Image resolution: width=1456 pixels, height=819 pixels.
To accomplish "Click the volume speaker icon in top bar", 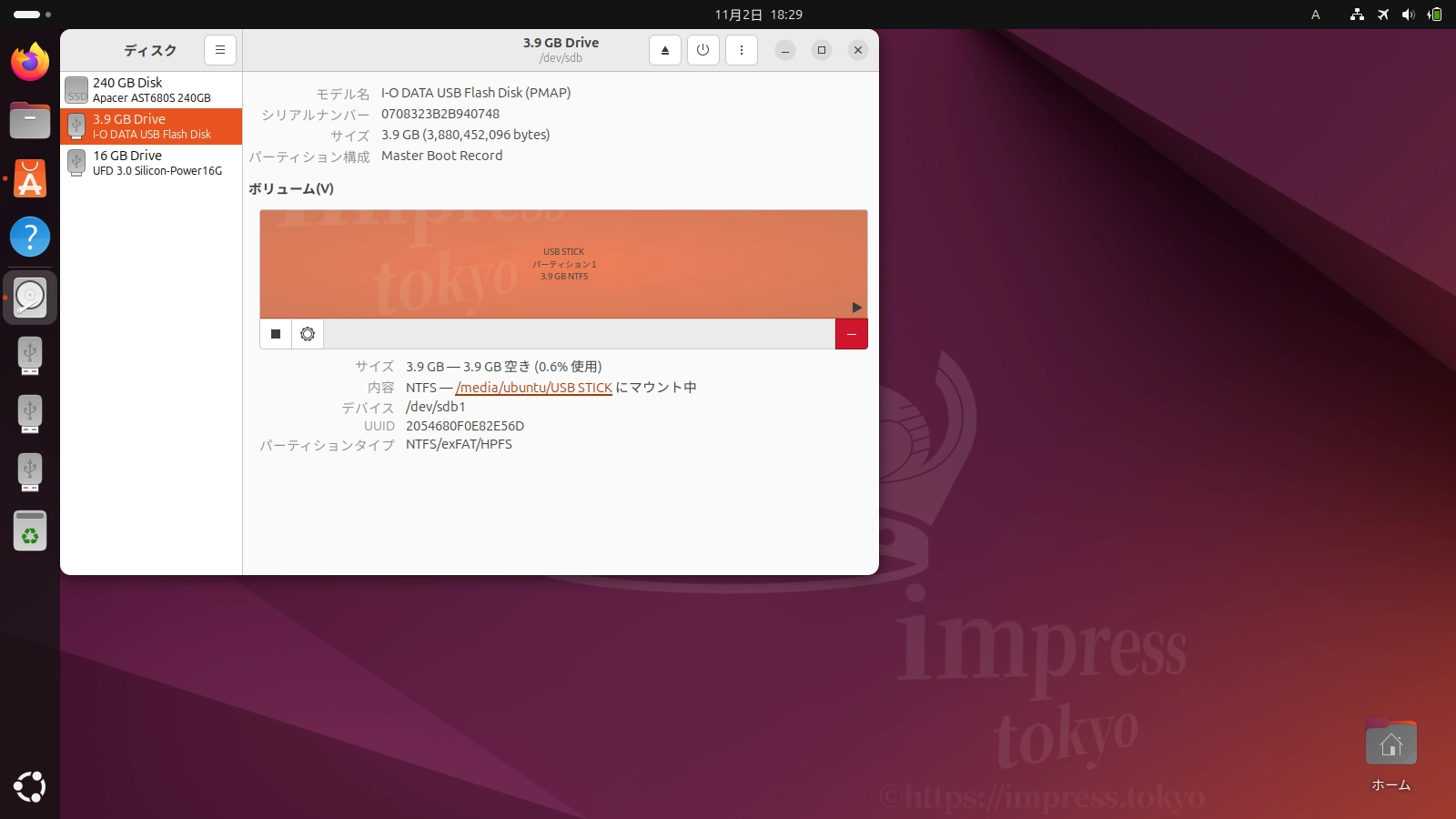I will point(1409,15).
